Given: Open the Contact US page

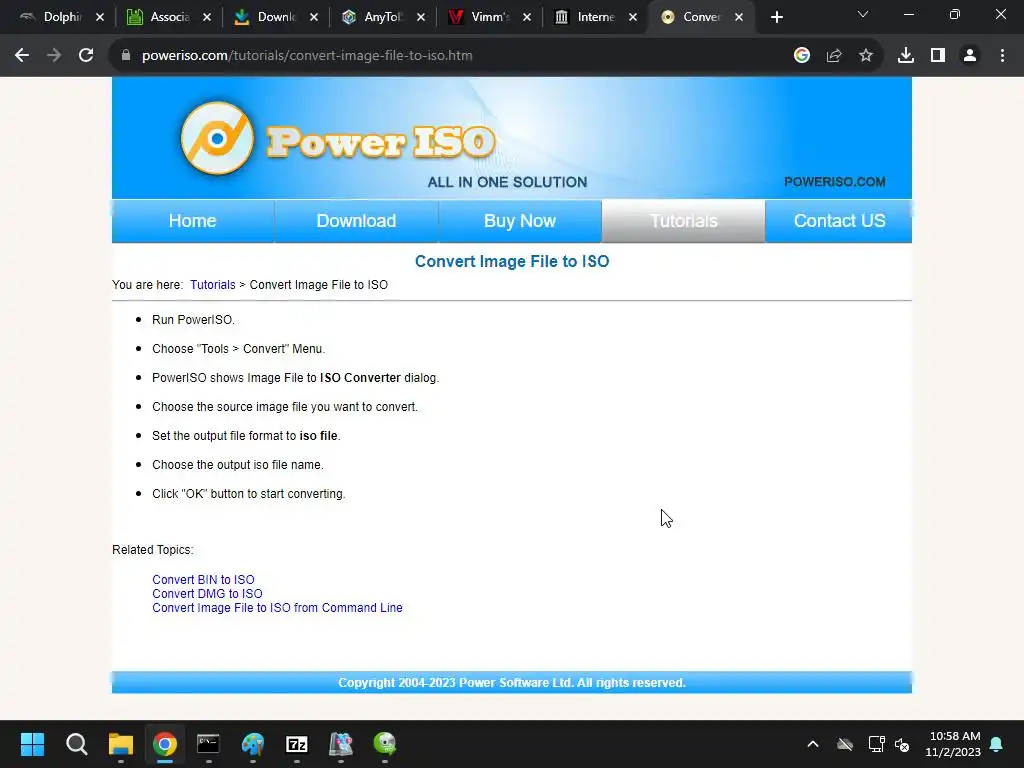Looking at the screenshot, I should click(839, 221).
